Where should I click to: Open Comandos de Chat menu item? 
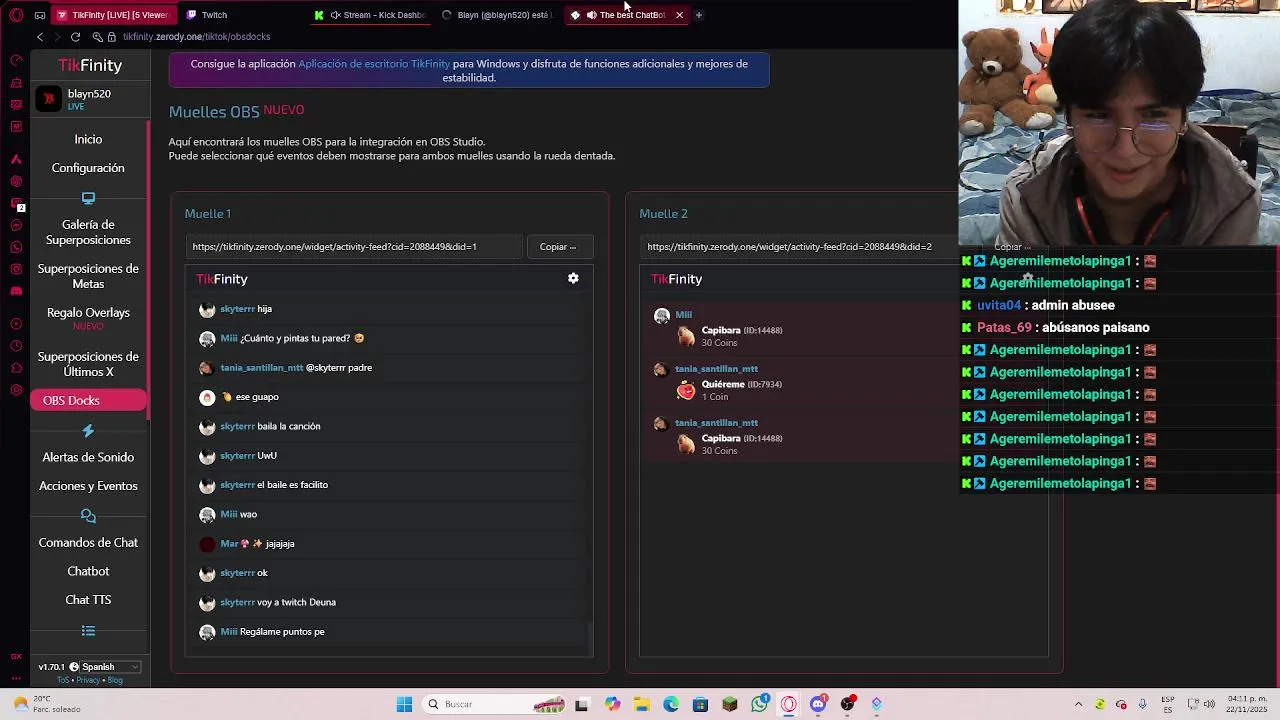pos(88,542)
